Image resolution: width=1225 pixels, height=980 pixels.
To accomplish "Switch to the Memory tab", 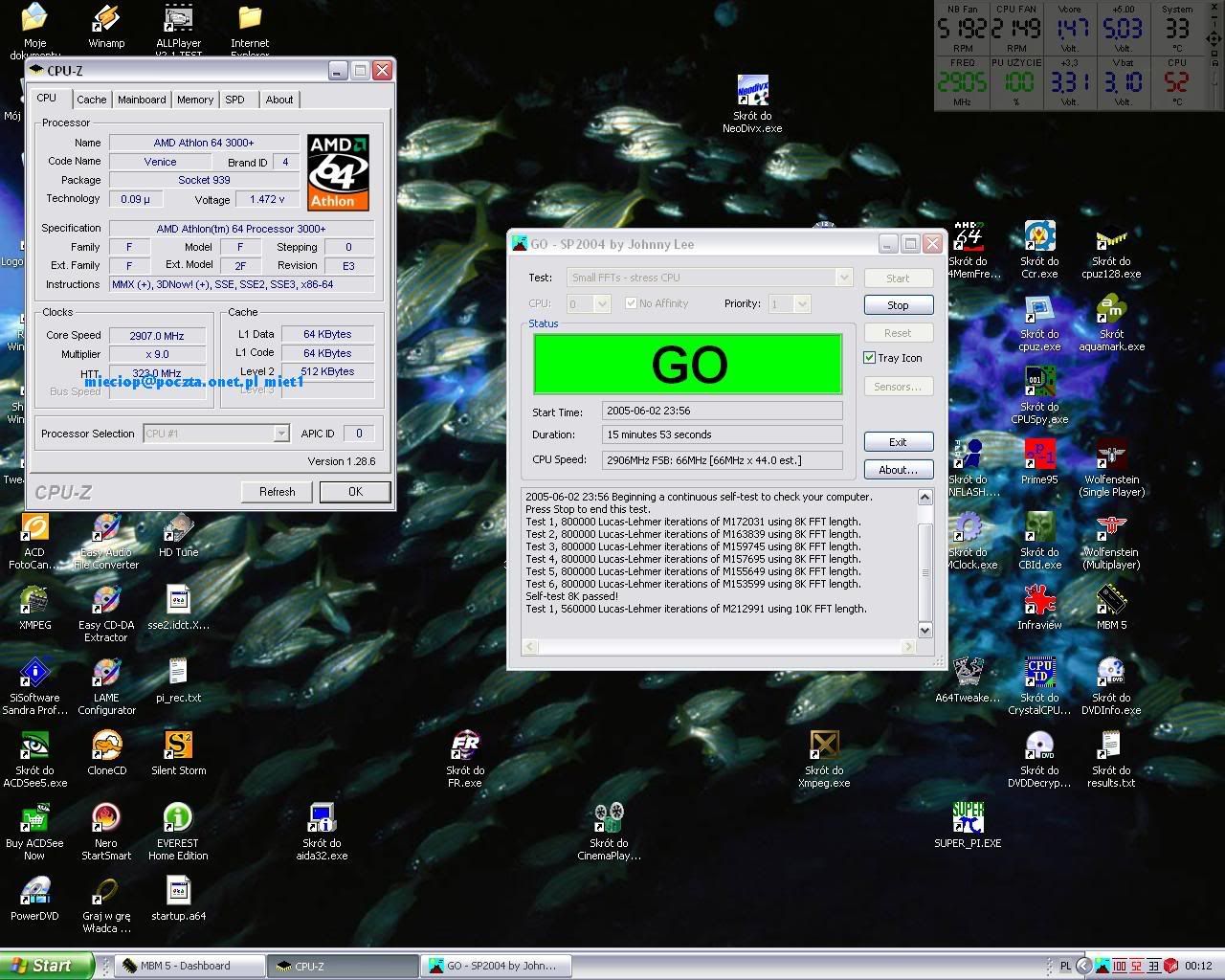I will (195, 100).
